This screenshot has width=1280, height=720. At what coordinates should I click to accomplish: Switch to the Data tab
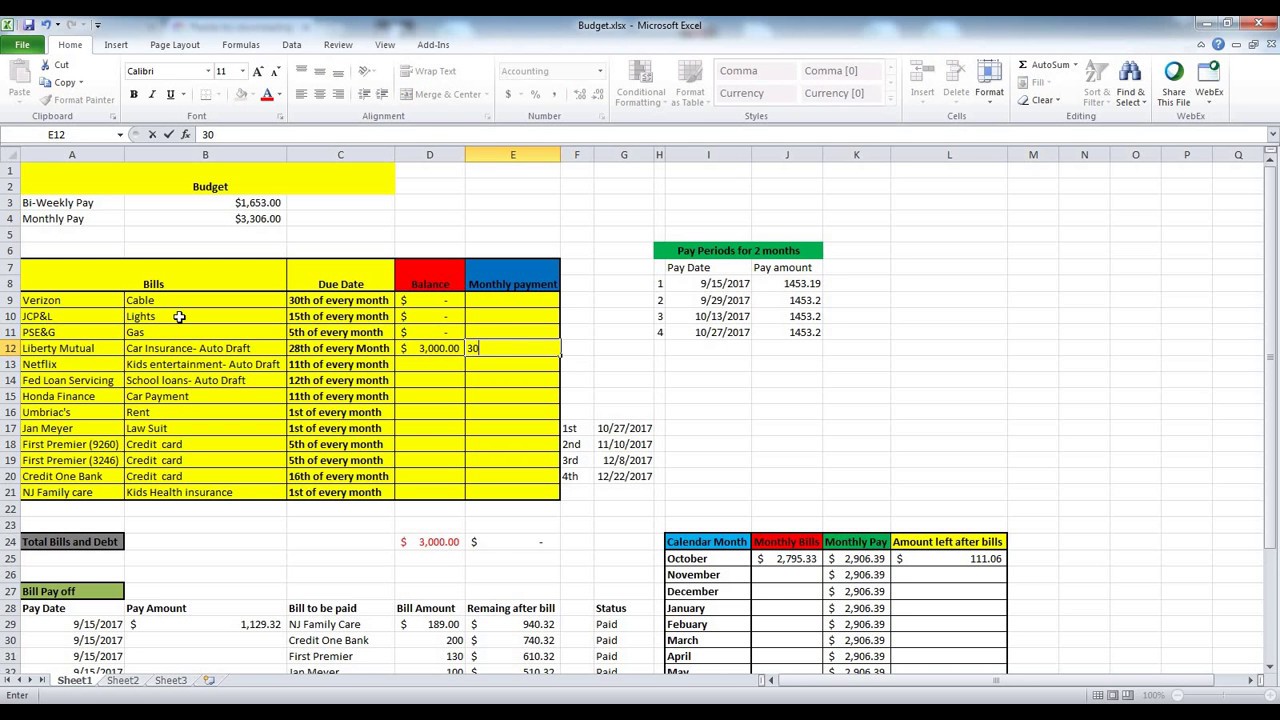pos(292,45)
